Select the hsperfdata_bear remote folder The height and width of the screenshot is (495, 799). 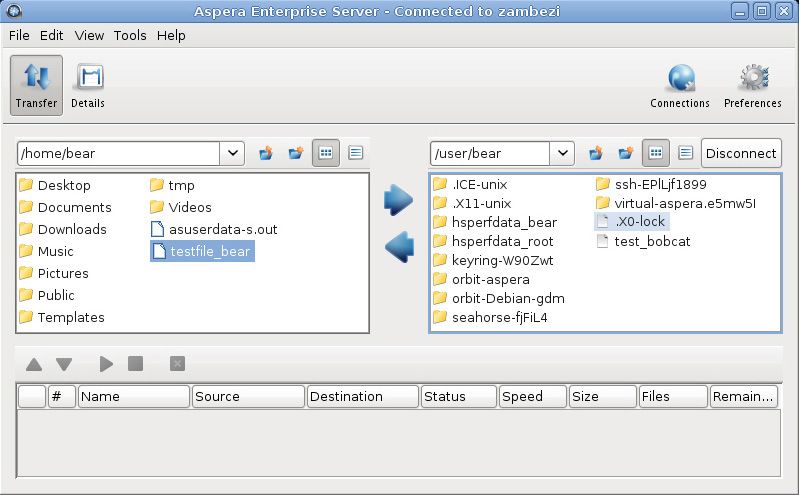495,222
